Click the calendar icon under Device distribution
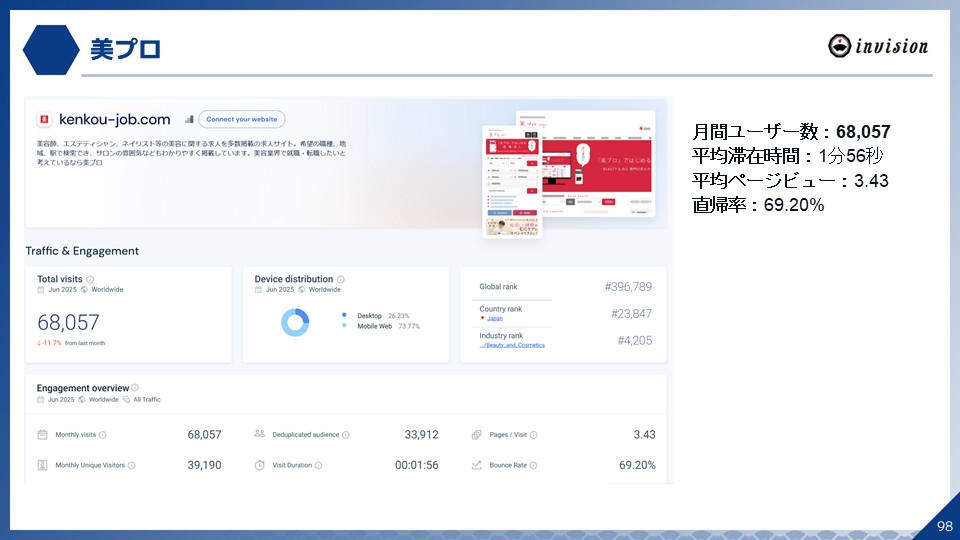 258,290
